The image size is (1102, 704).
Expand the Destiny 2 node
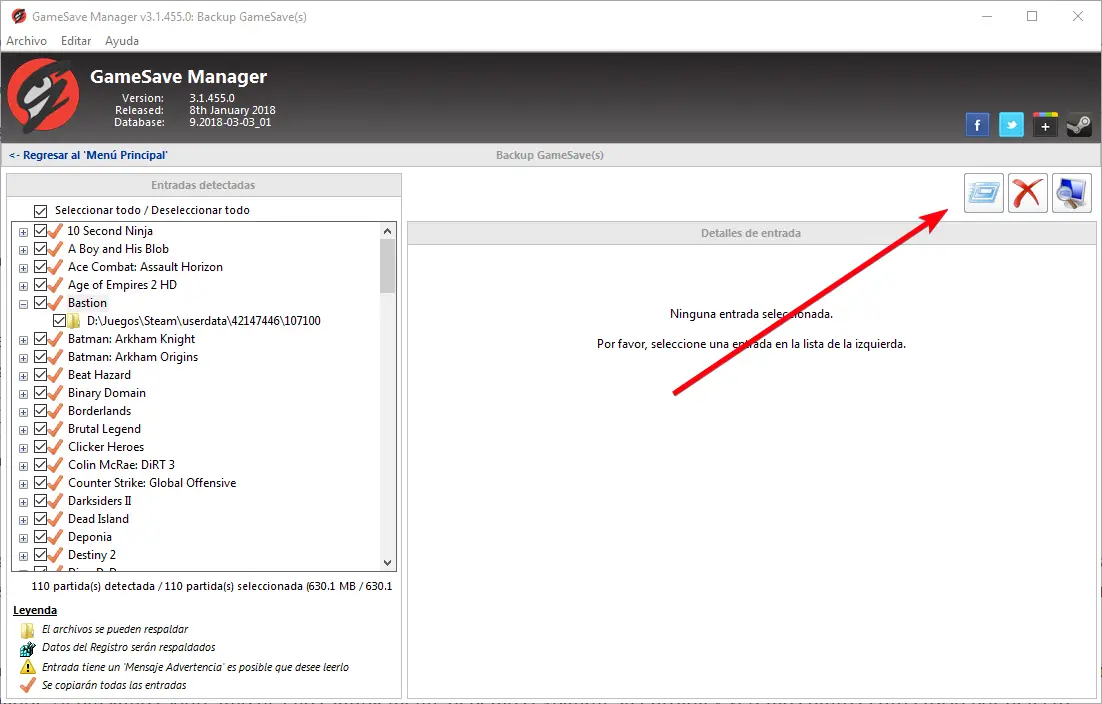(23, 556)
